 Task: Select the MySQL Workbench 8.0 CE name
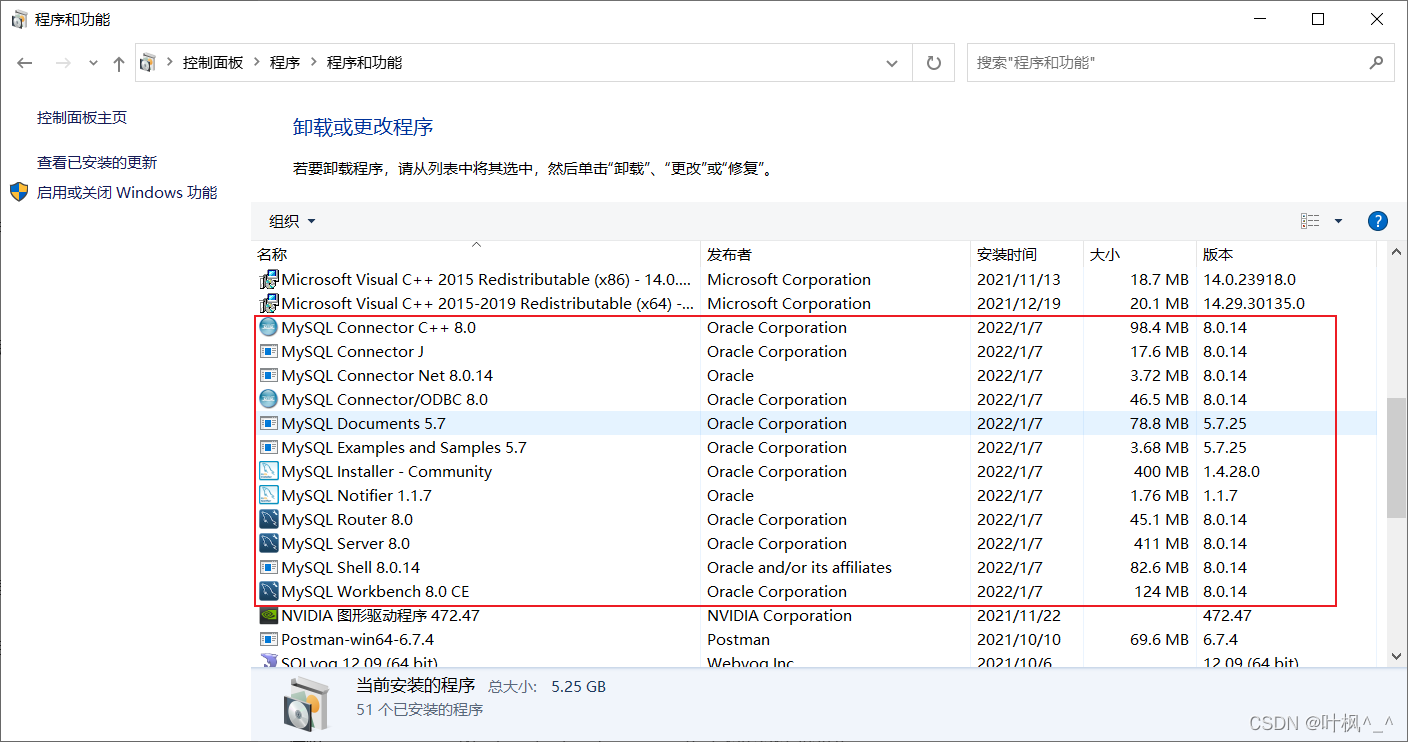click(375, 592)
